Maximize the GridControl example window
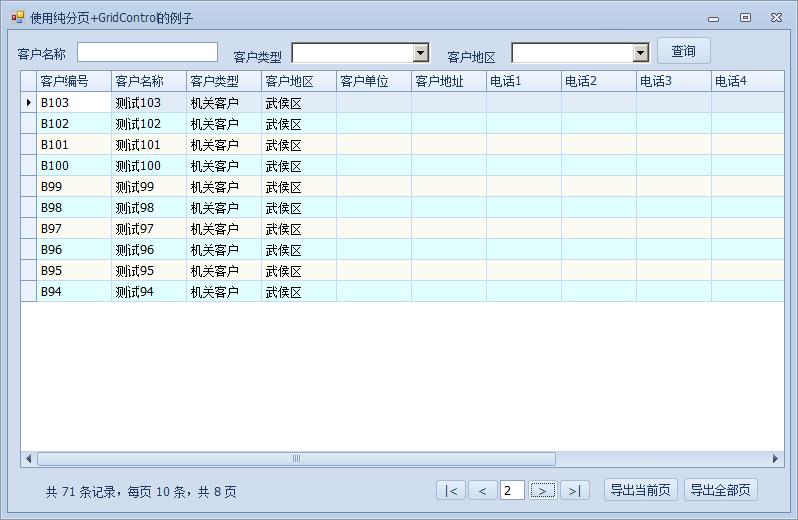The image size is (798, 520). pyautogui.click(x=745, y=18)
